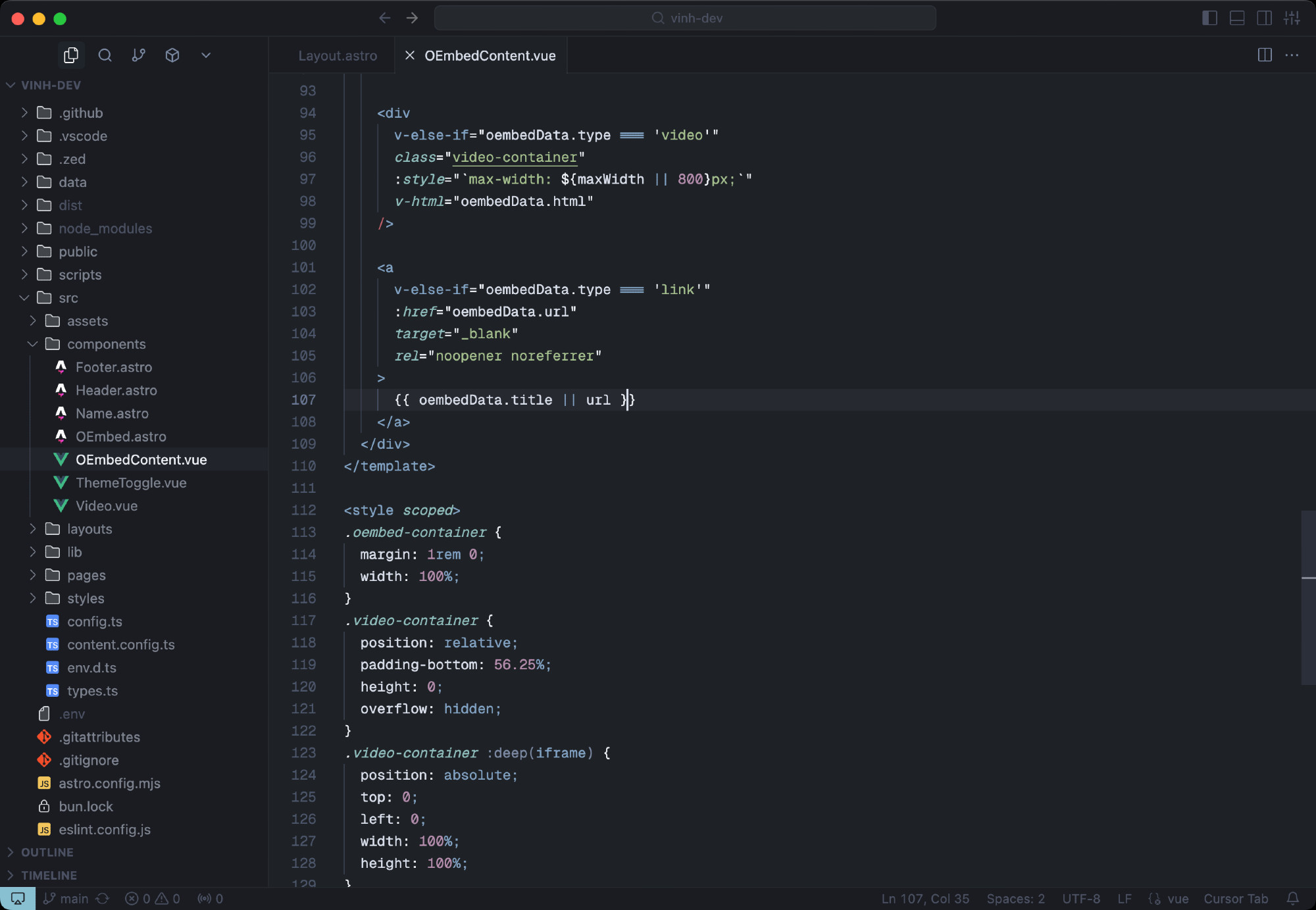1316x910 pixels.
Task: Expand the data folder
Action: 134,182
